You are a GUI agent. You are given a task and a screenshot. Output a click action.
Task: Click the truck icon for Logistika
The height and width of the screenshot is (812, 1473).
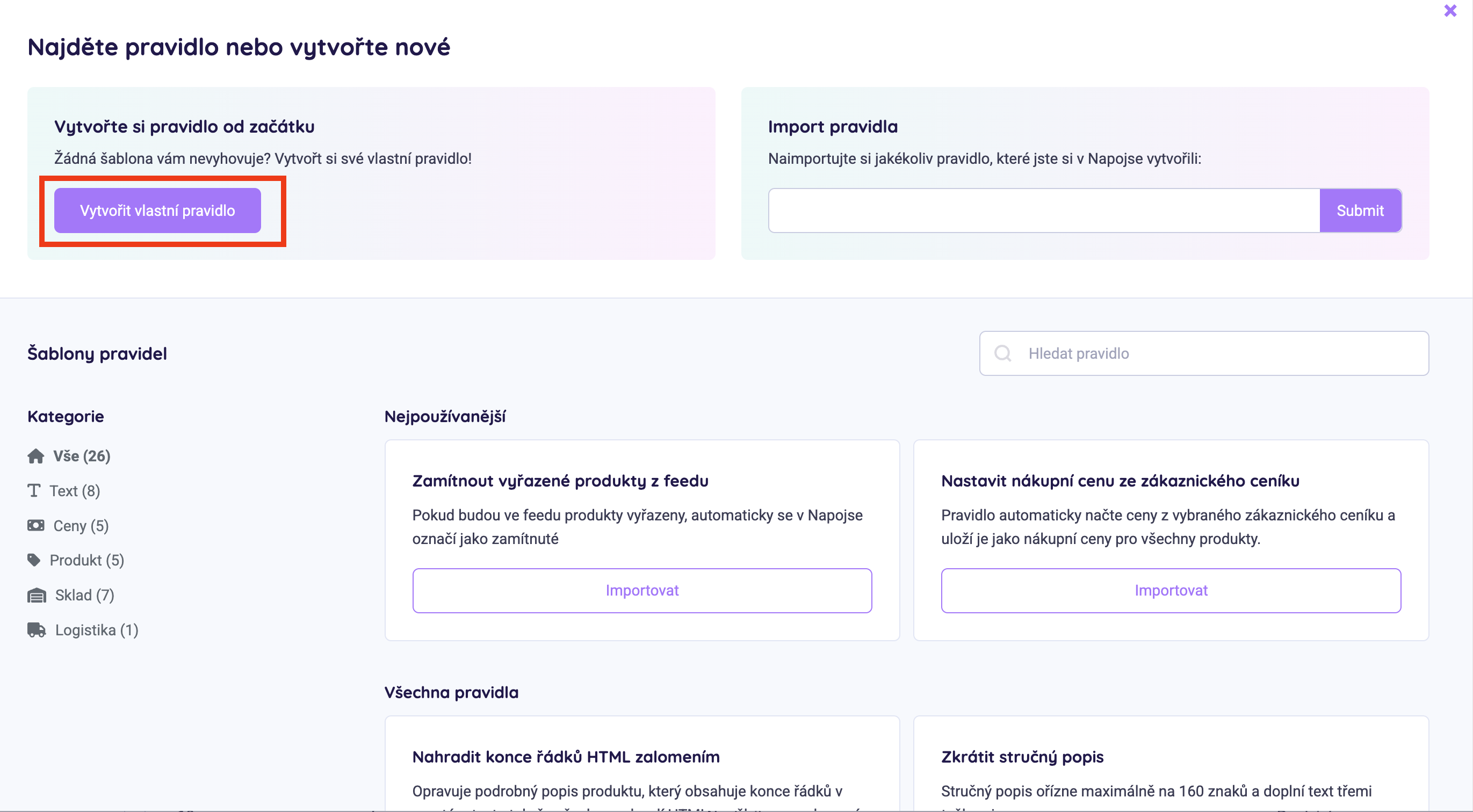click(x=37, y=630)
